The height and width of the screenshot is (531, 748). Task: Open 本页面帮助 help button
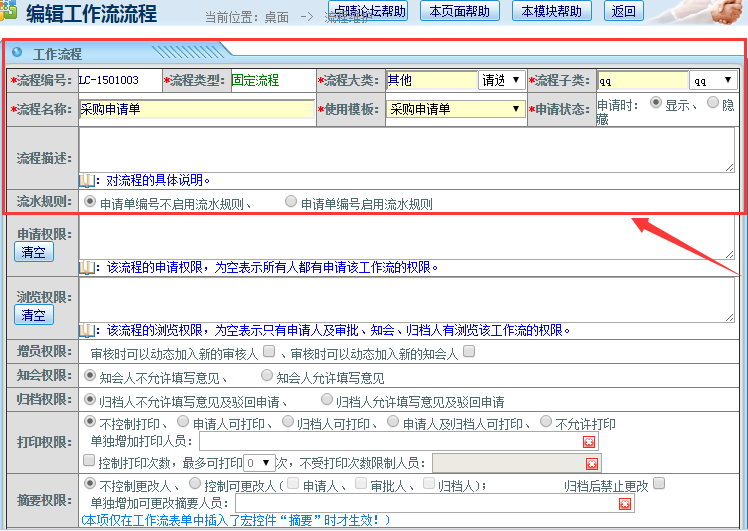point(459,11)
